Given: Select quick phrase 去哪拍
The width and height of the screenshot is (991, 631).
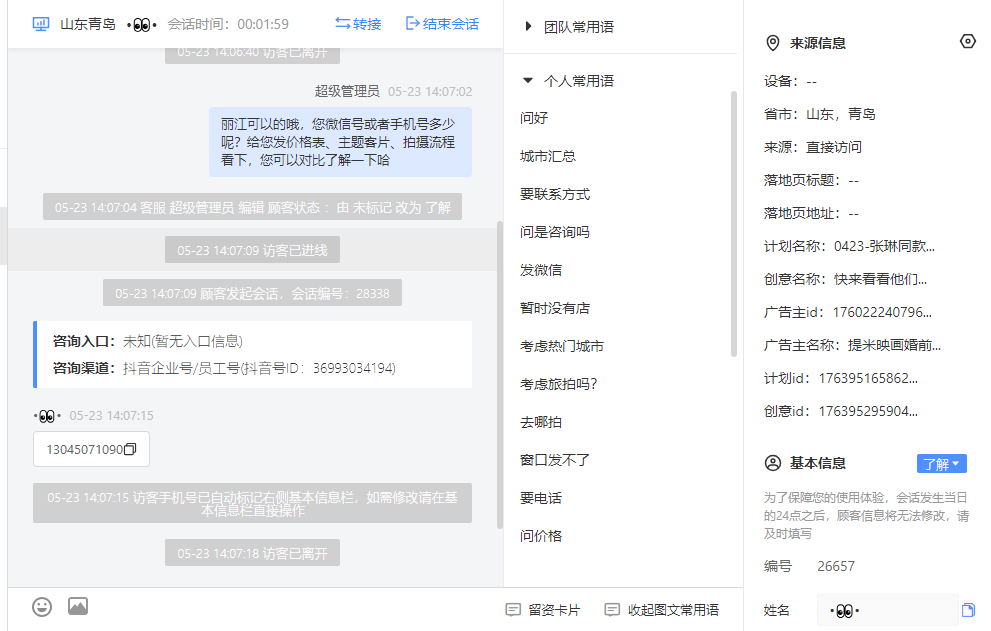Looking at the screenshot, I should tap(541, 422).
